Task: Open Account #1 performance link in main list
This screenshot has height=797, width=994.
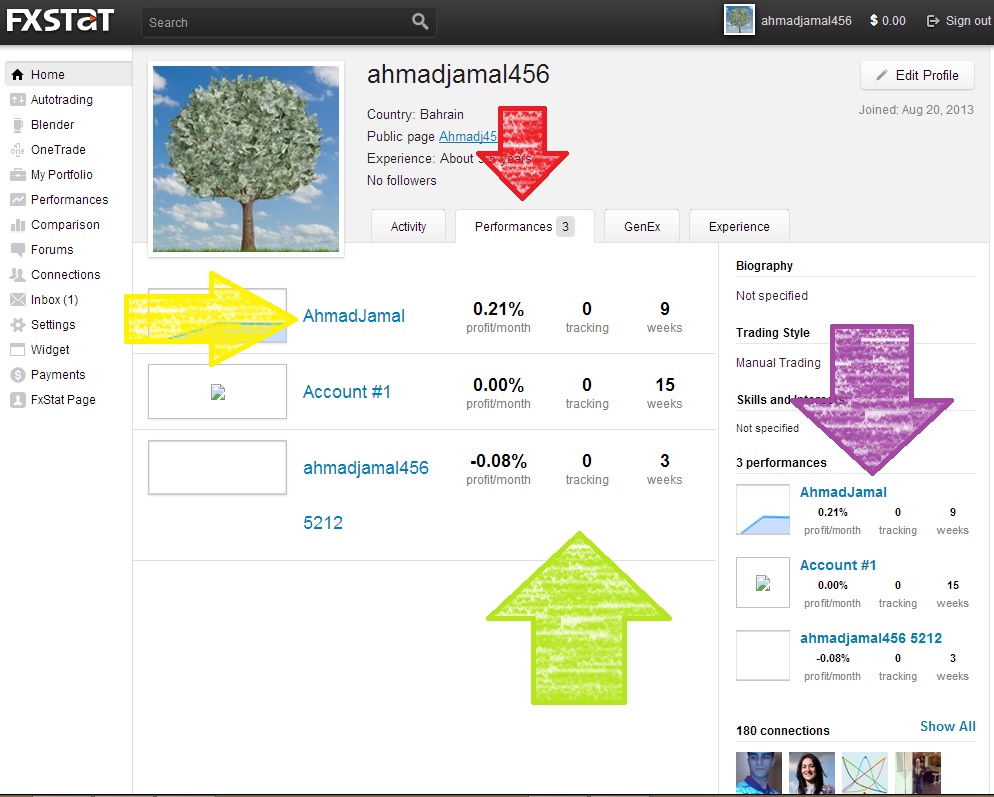Action: tap(347, 392)
